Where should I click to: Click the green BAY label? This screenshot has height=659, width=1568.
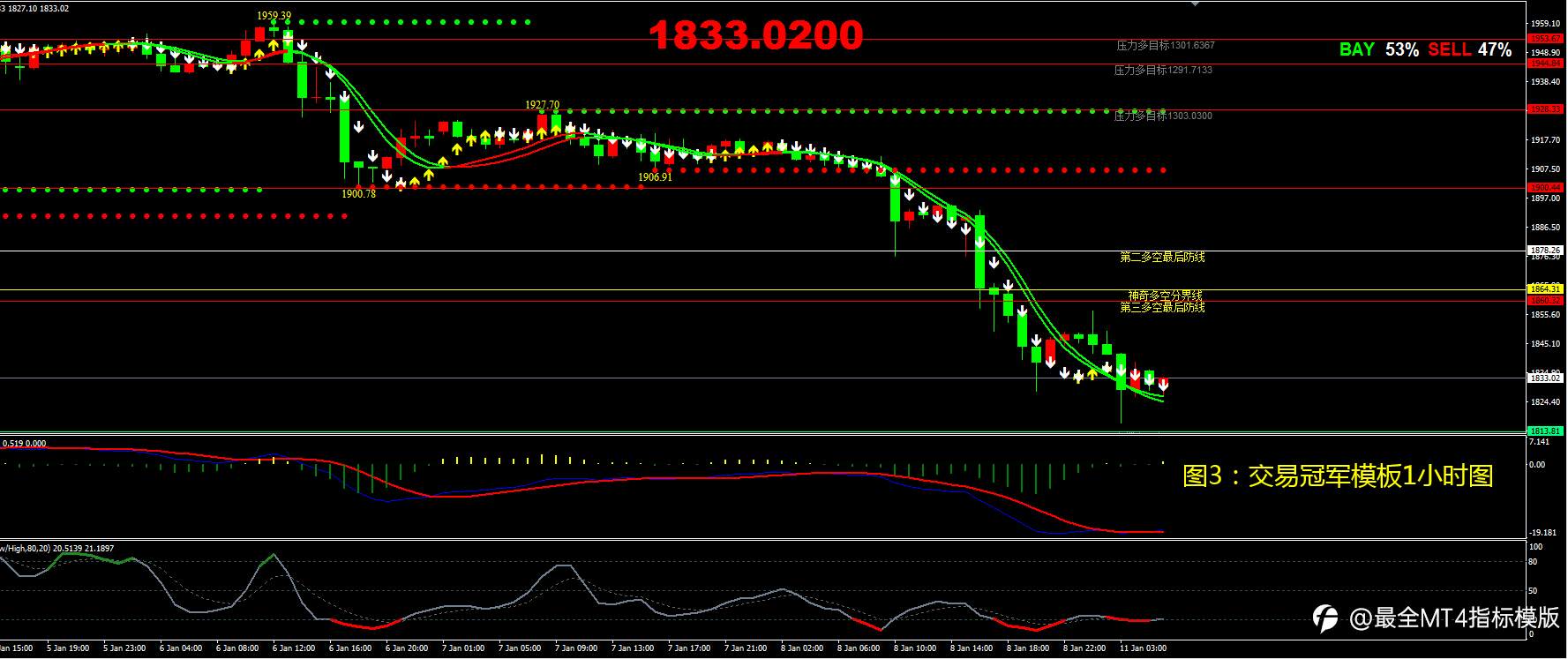[x=1356, y=49]
